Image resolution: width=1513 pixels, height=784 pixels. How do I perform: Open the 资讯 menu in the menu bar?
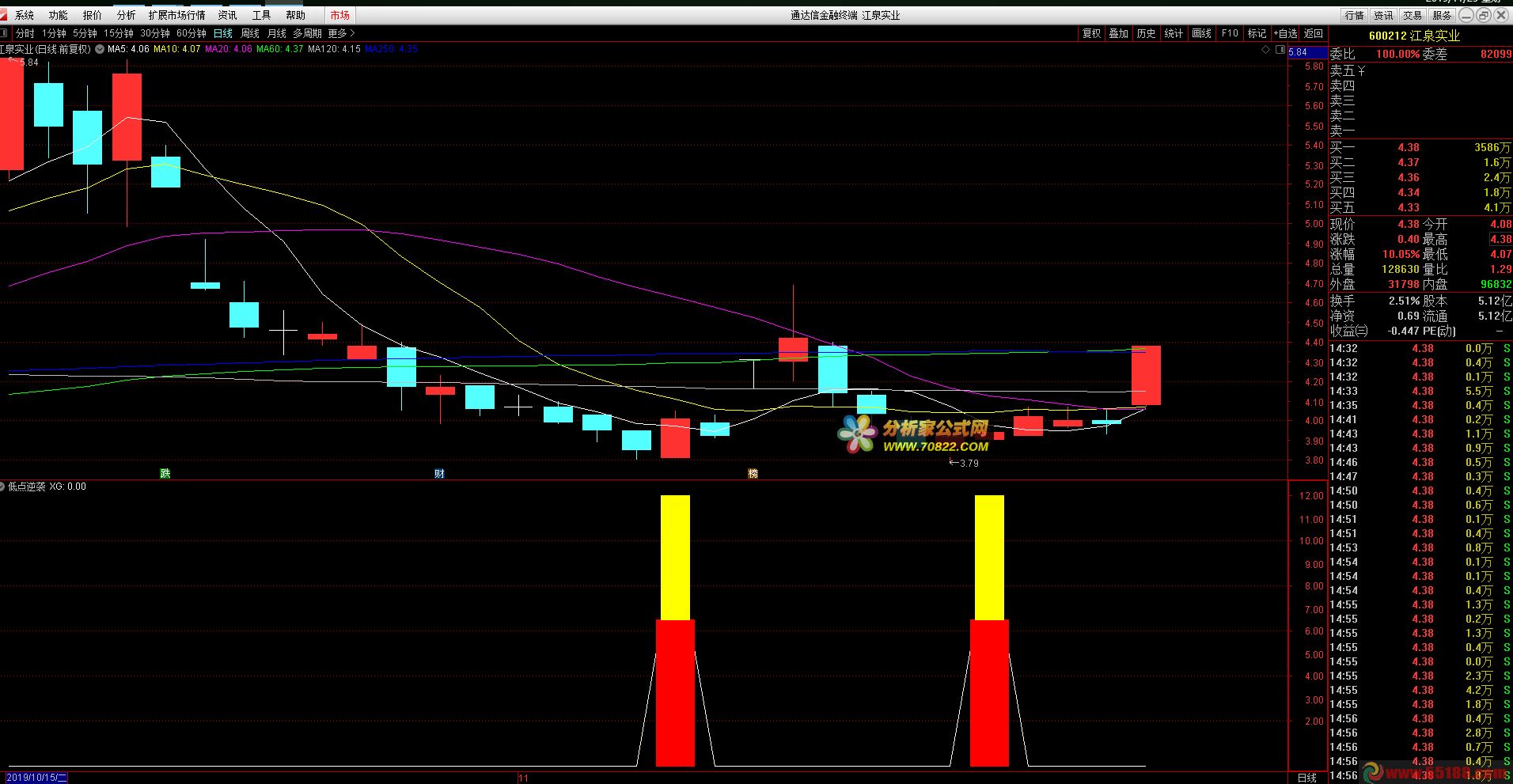227,15
